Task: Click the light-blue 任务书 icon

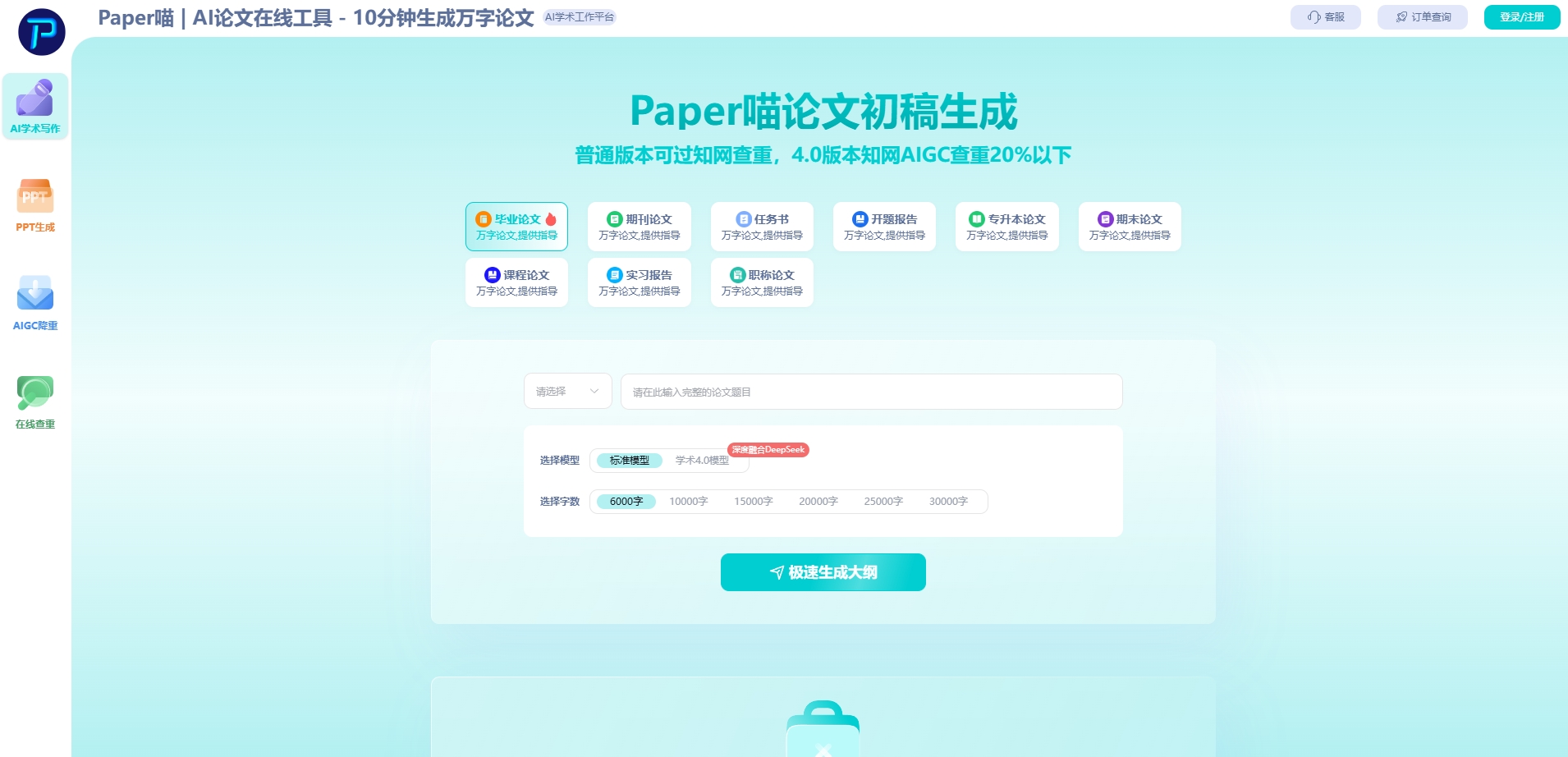Action: coord(744,219)
